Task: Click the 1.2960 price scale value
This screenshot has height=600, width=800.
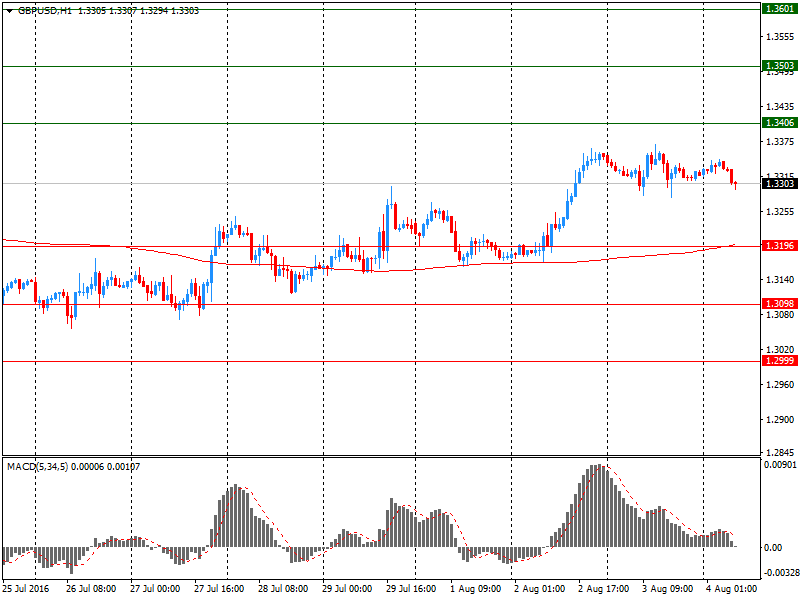Action: pyautogui.click(x=780, y=385)
